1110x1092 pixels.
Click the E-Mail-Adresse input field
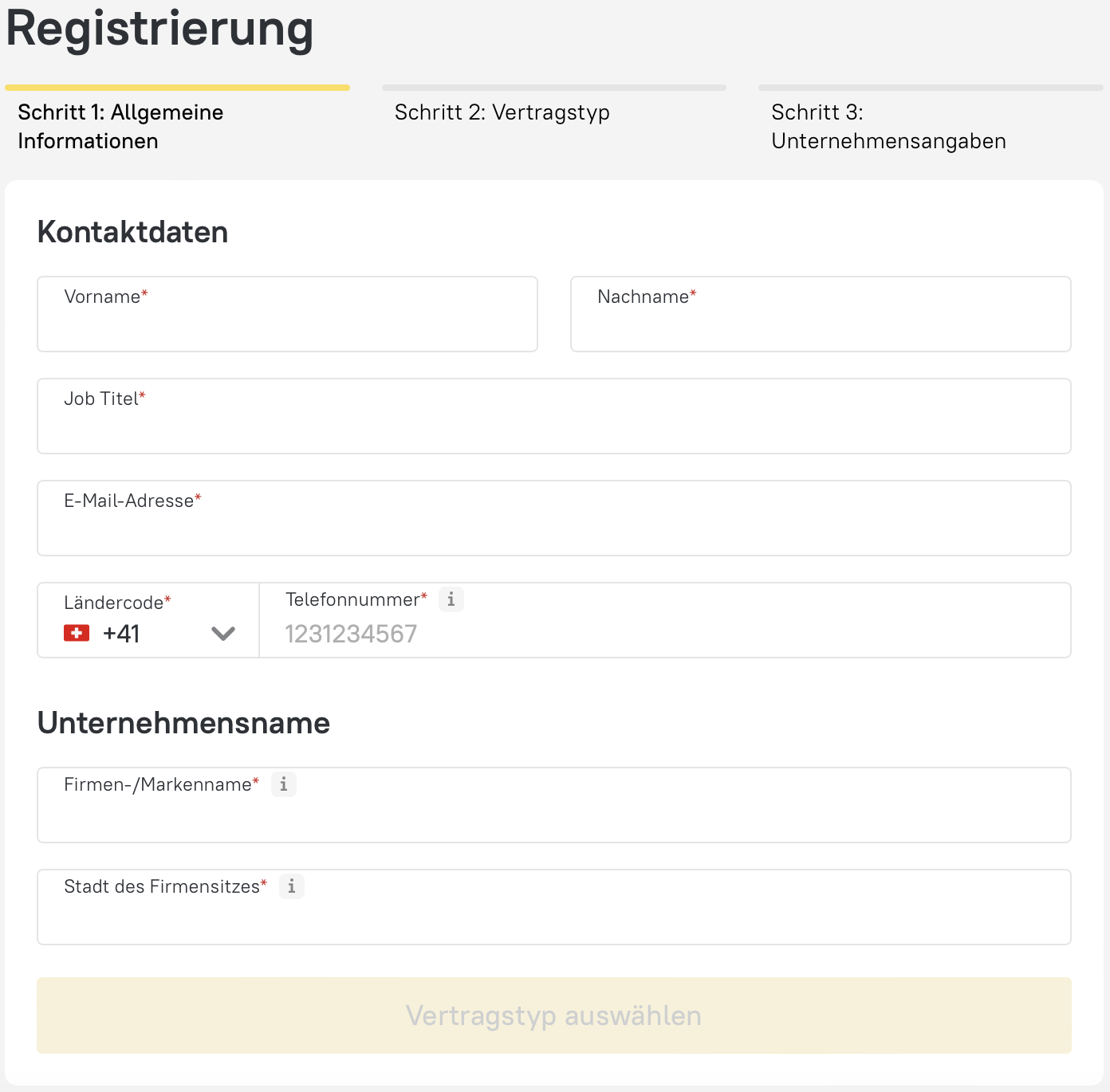pos(553,527)
